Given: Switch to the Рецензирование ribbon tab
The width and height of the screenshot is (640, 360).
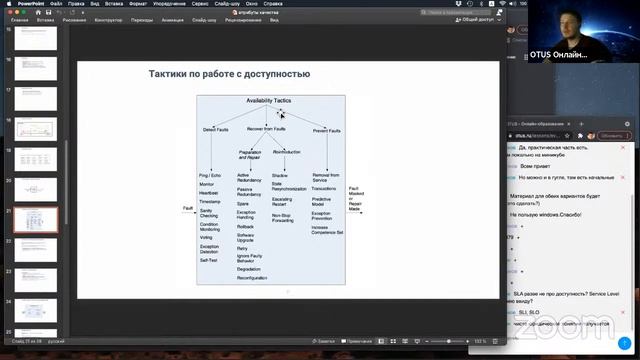Looking at the screenshot, I should (x=243, y=20).
